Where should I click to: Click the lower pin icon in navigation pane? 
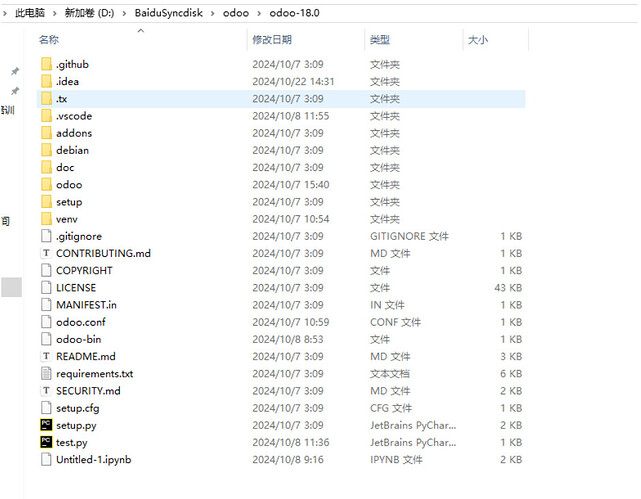pos(15,91)
